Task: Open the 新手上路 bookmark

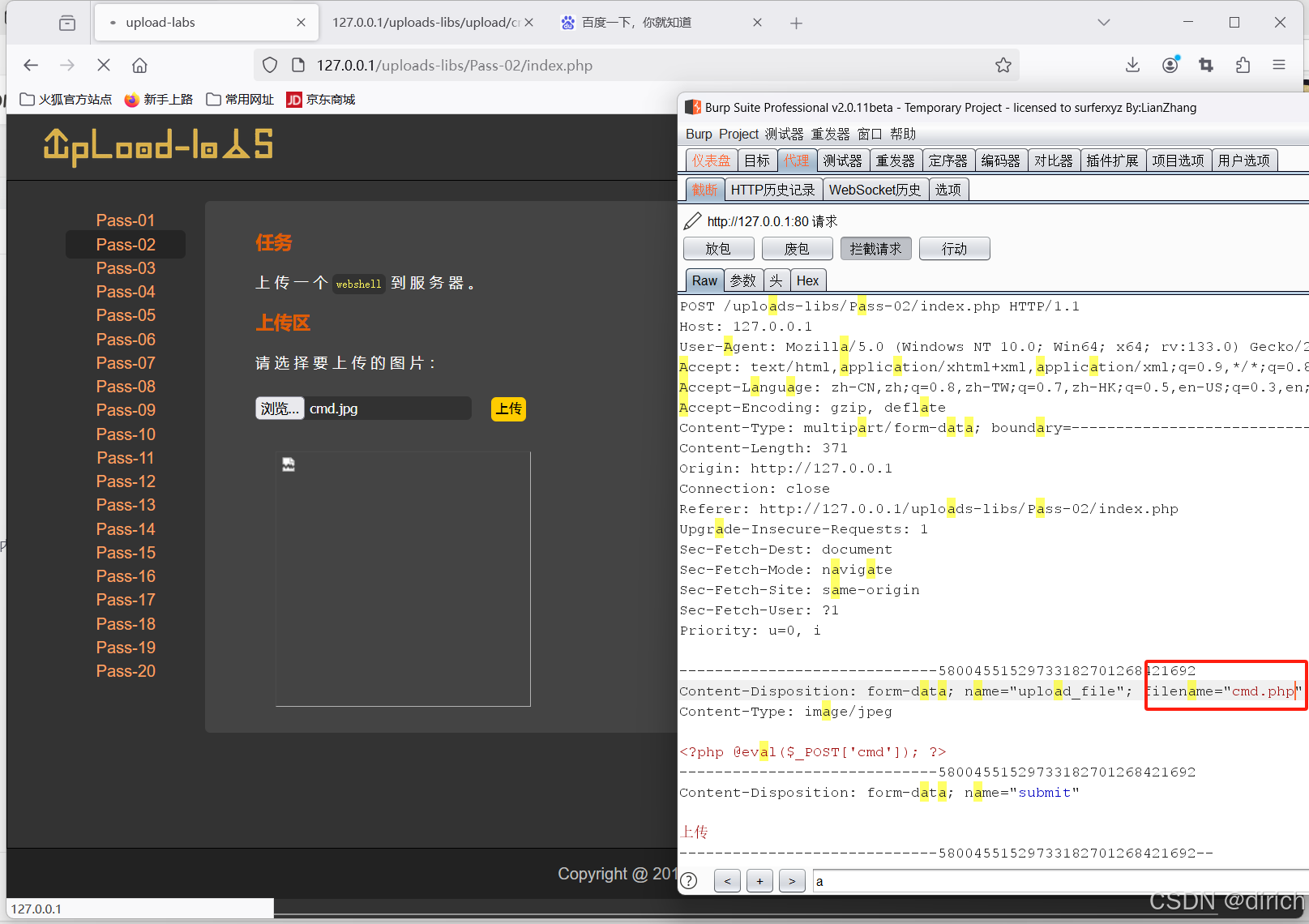Action: [159, 99]
